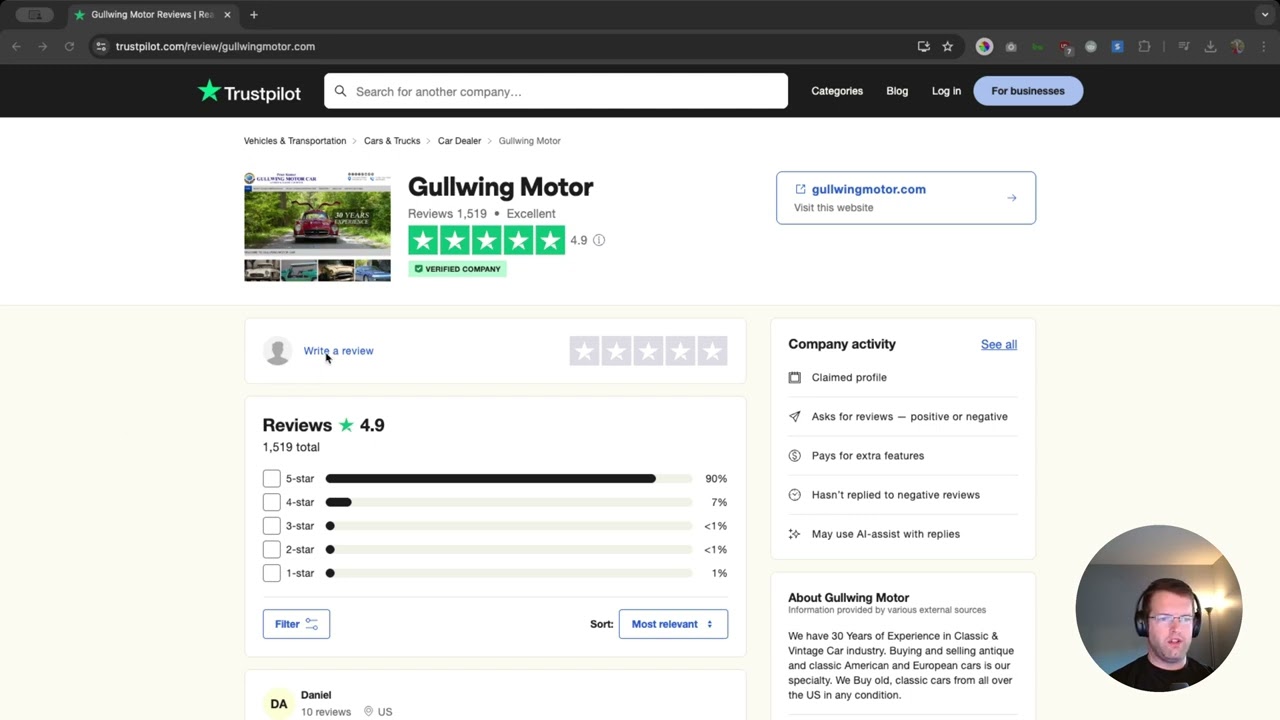
Task: Open the reviews Filter button
Action: pyautogui.click(x=296, y=624)
